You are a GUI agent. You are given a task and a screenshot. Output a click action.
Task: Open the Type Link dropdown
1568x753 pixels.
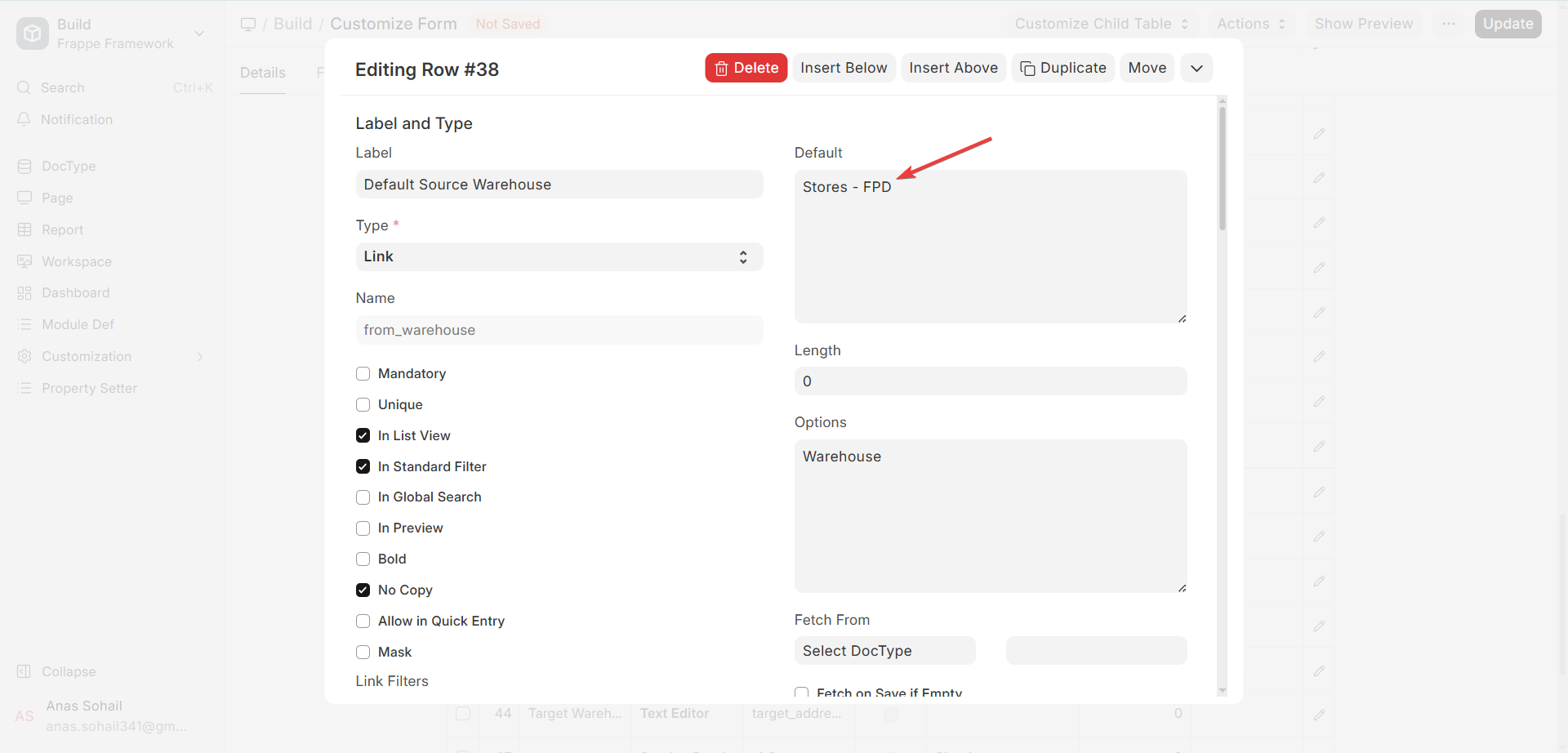pos(559,256)
